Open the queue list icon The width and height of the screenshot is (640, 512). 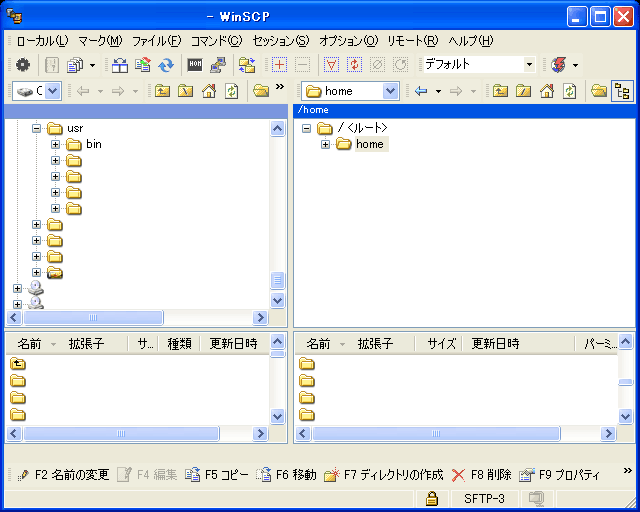tap(75, 65)
